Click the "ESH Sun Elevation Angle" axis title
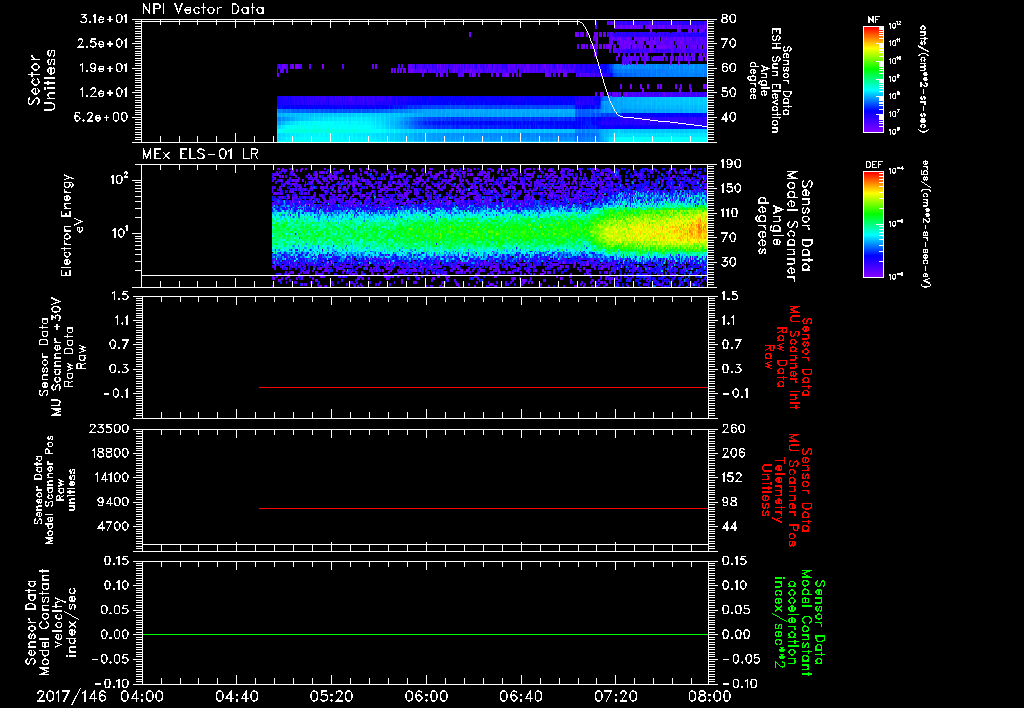Viewport: 1024px width, 708px height. 769,80
